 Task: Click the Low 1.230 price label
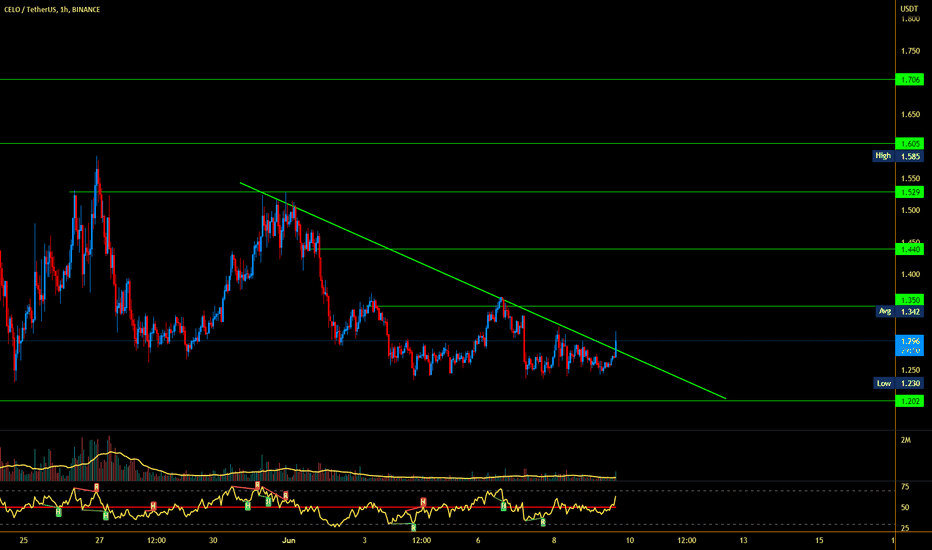point(898,384)
